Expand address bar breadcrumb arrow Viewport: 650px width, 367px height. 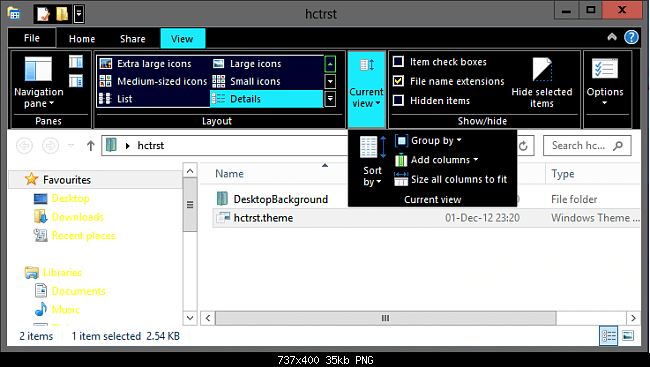pyautogui.click(x=128, y=146)
